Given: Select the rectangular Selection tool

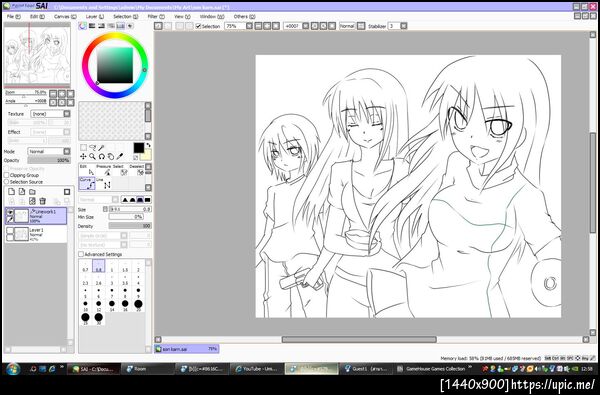Looking at the screenshot, I should [83, 147].
